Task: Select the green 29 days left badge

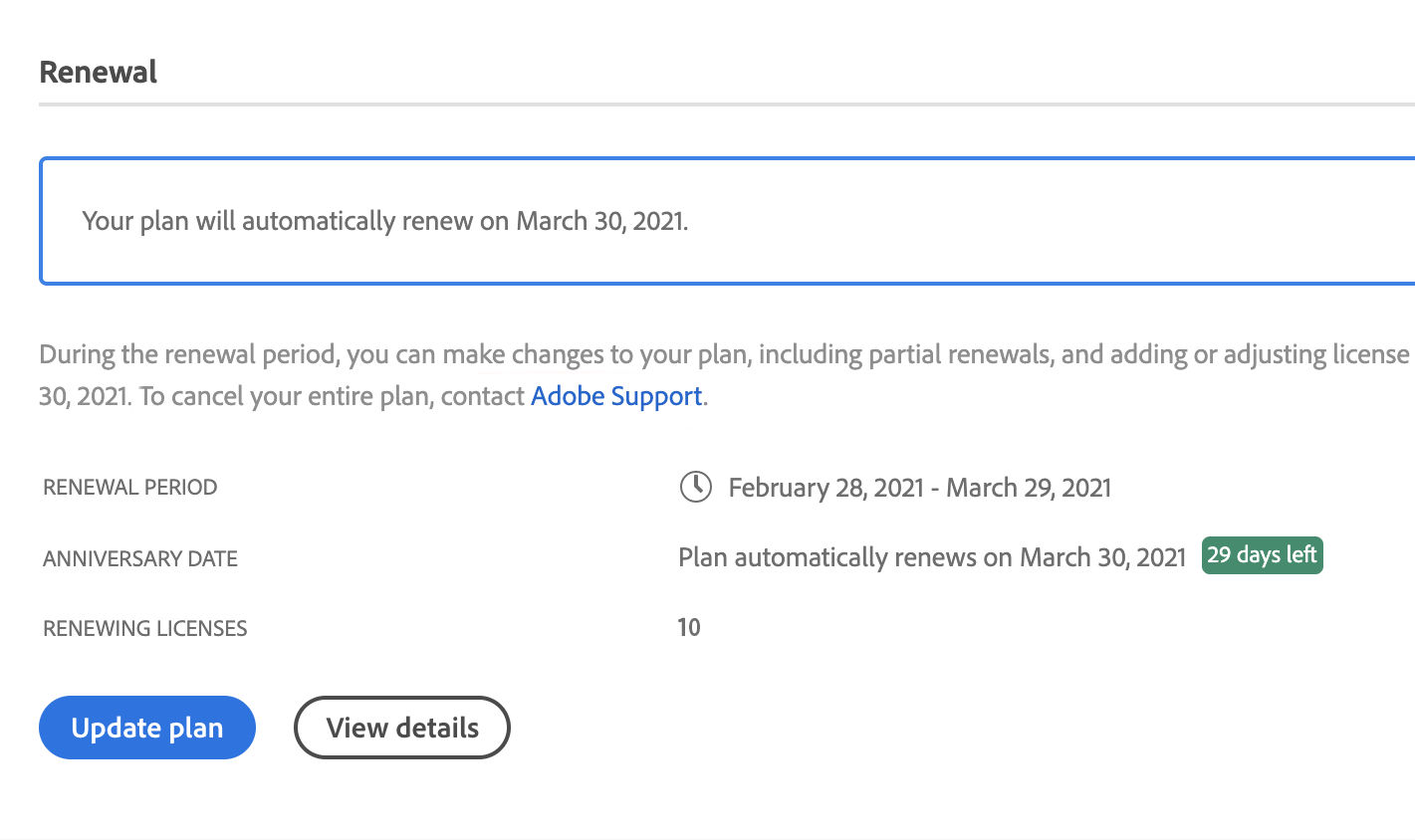Action: point(1262,555)
